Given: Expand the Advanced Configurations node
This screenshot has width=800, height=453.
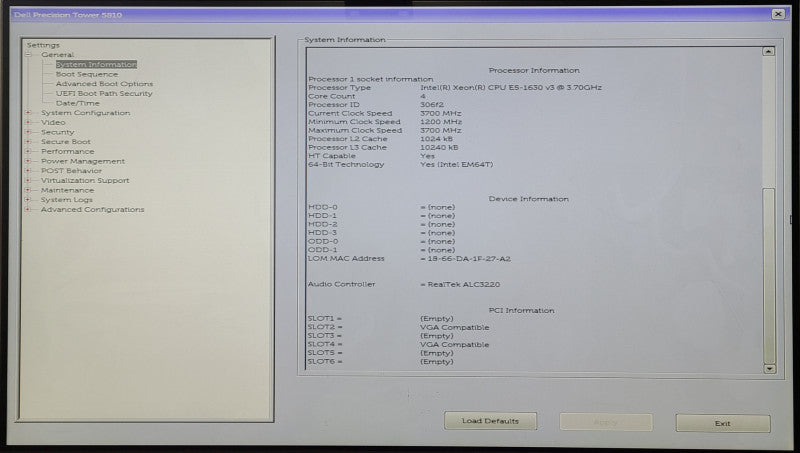Looking at the screenshot, I should [x=29, y=210].
